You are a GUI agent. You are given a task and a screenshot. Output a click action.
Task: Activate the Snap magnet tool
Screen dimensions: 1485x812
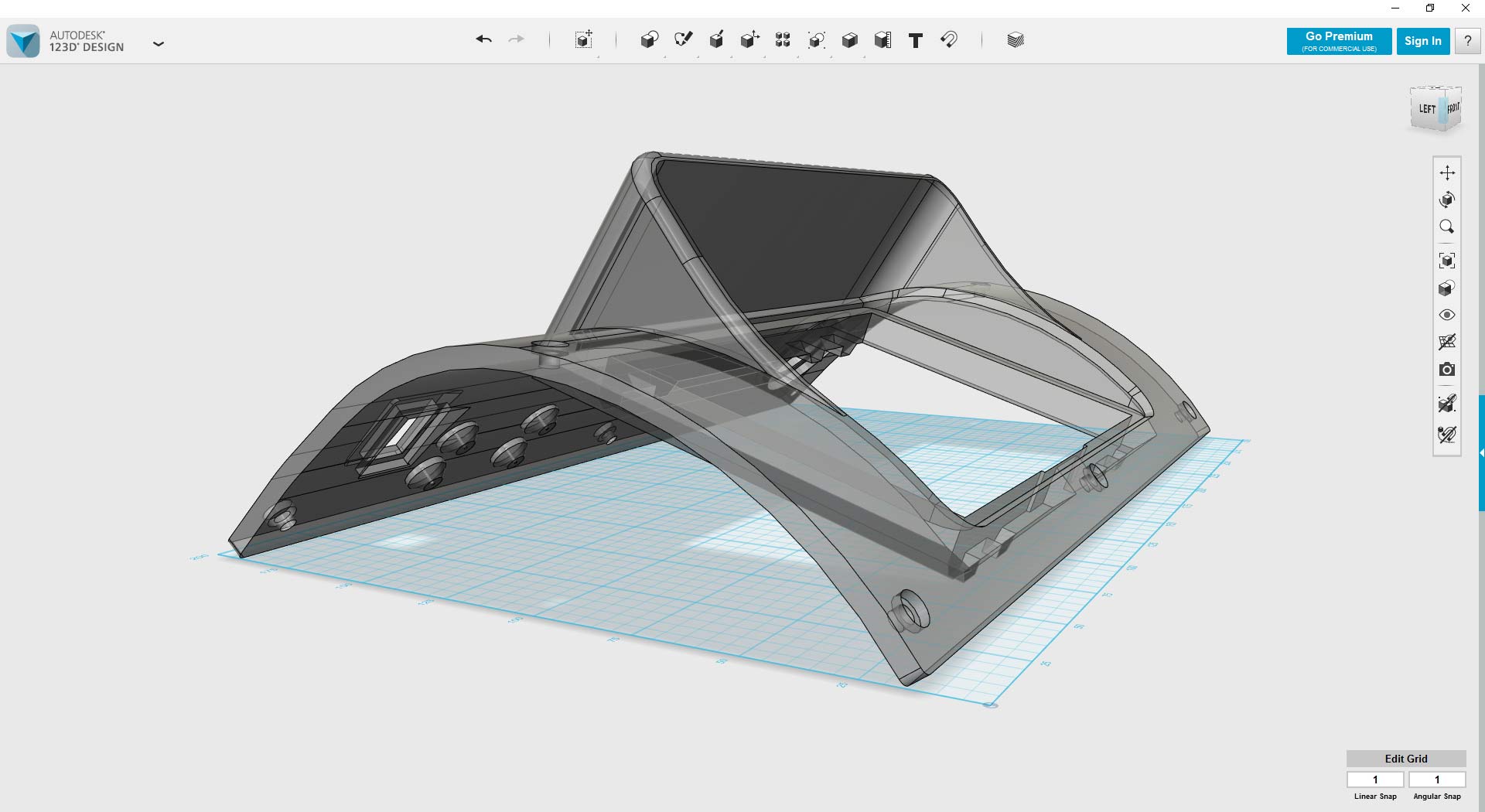click(950, 40)
